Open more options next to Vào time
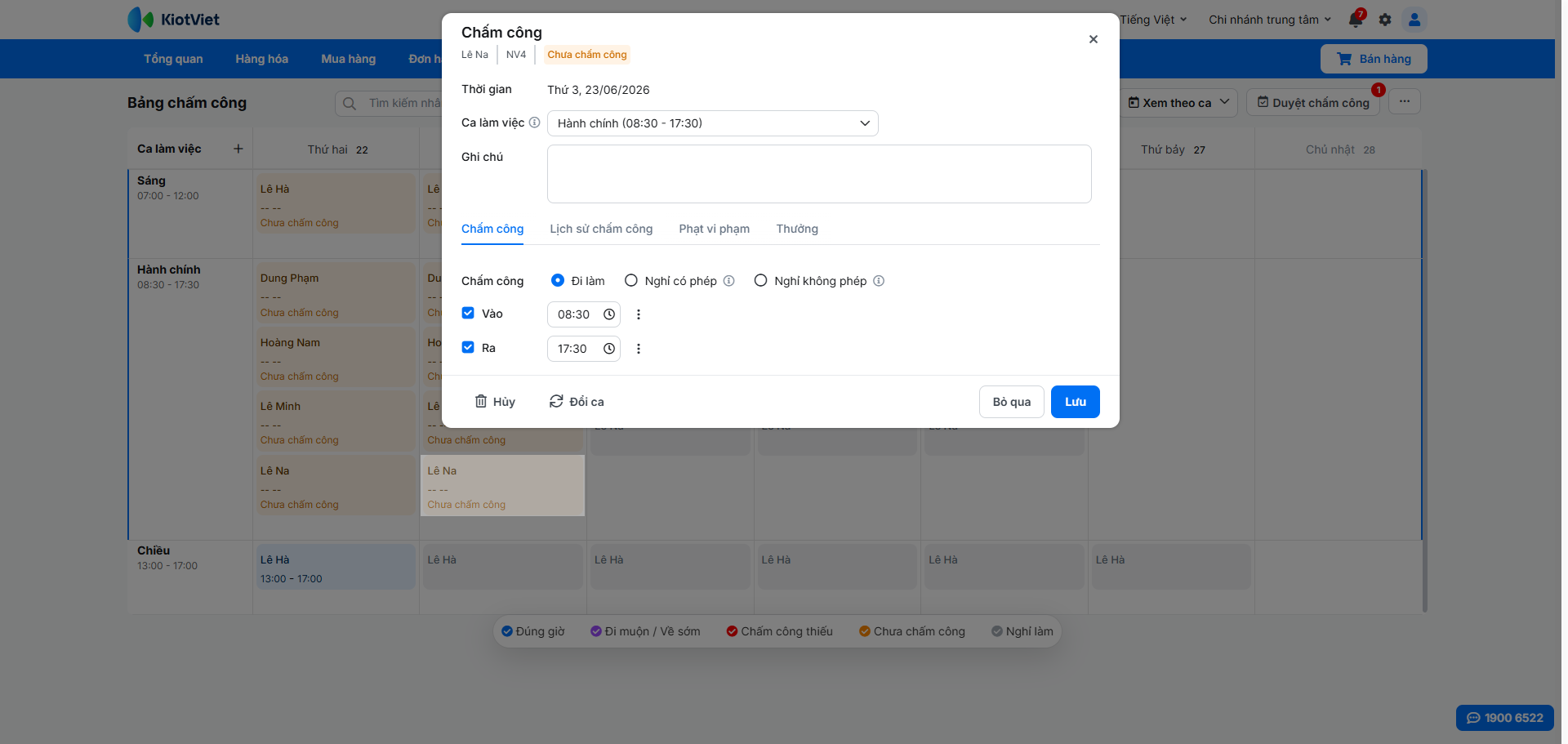The height and width of the screenshot is (744, 1568). (x=639, y=314)
